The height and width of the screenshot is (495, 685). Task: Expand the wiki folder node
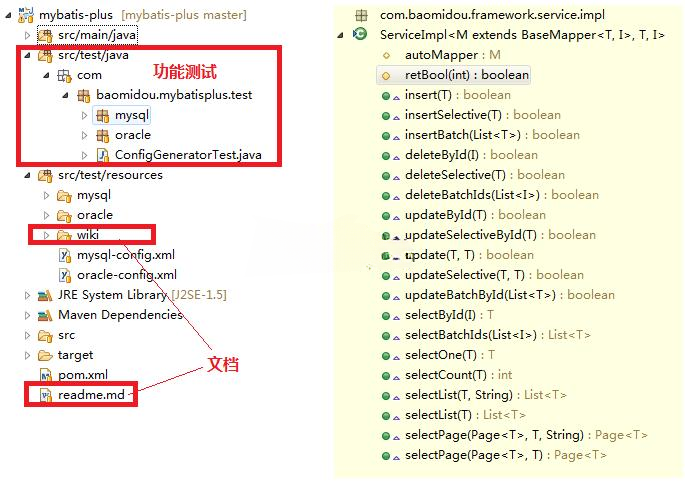coord(45,235)
